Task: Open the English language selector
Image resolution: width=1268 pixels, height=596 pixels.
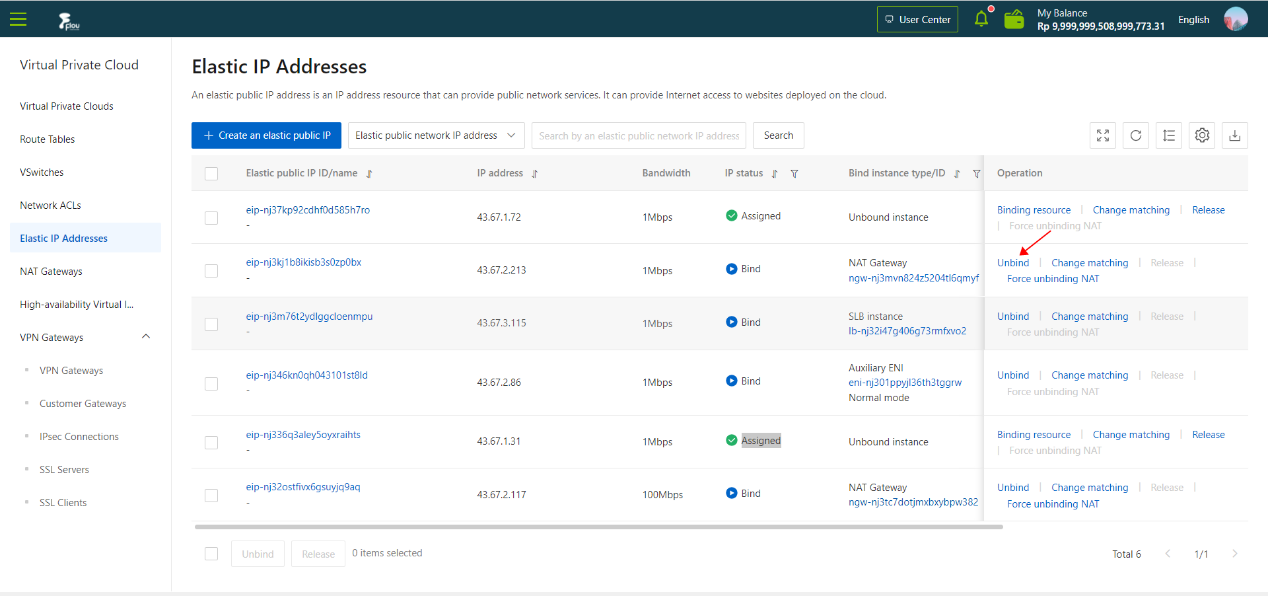Action: (x=1193, y=20)
